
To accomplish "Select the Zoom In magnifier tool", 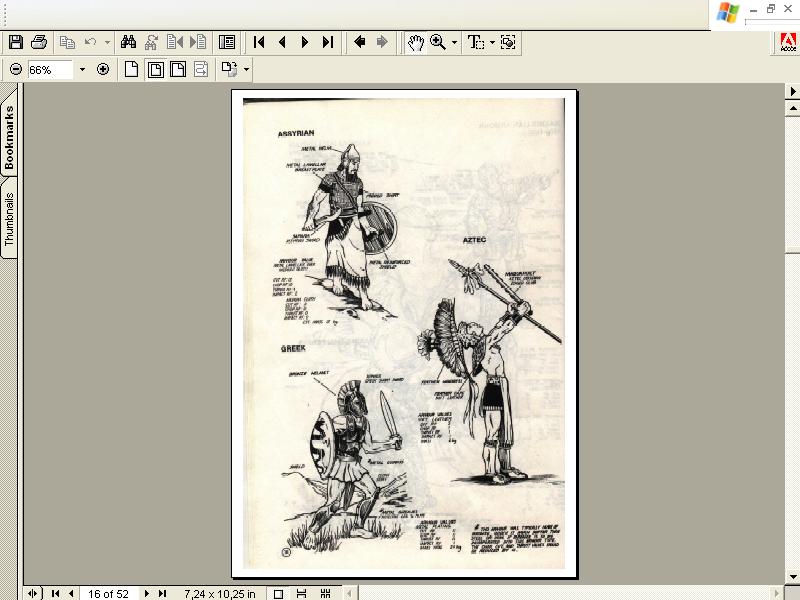I will pos(438,42).
